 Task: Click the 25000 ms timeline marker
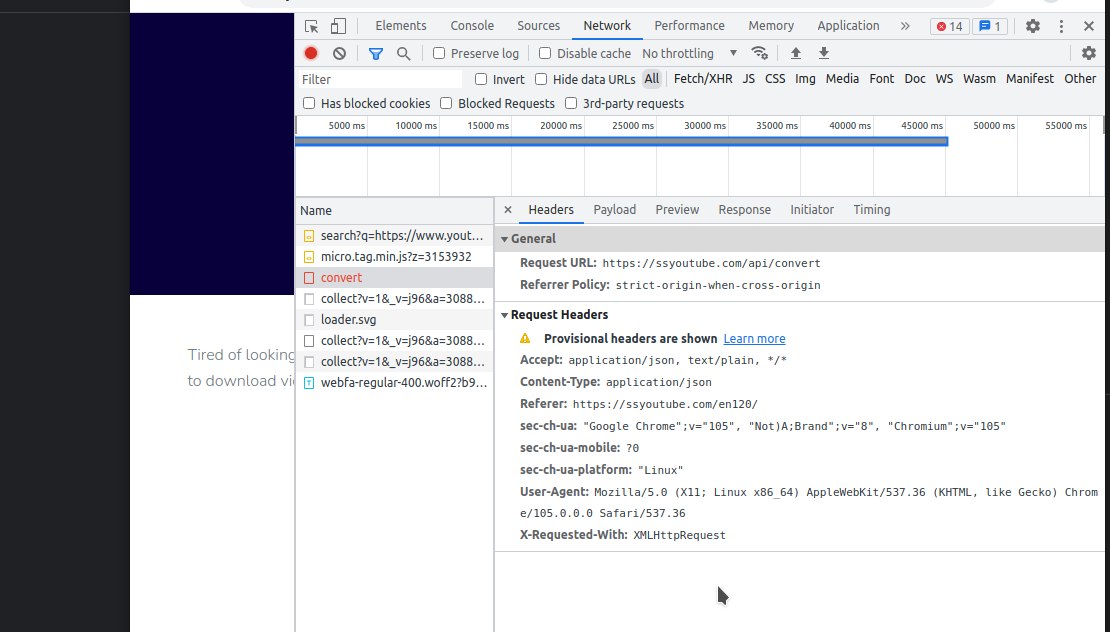coord(633,125)
